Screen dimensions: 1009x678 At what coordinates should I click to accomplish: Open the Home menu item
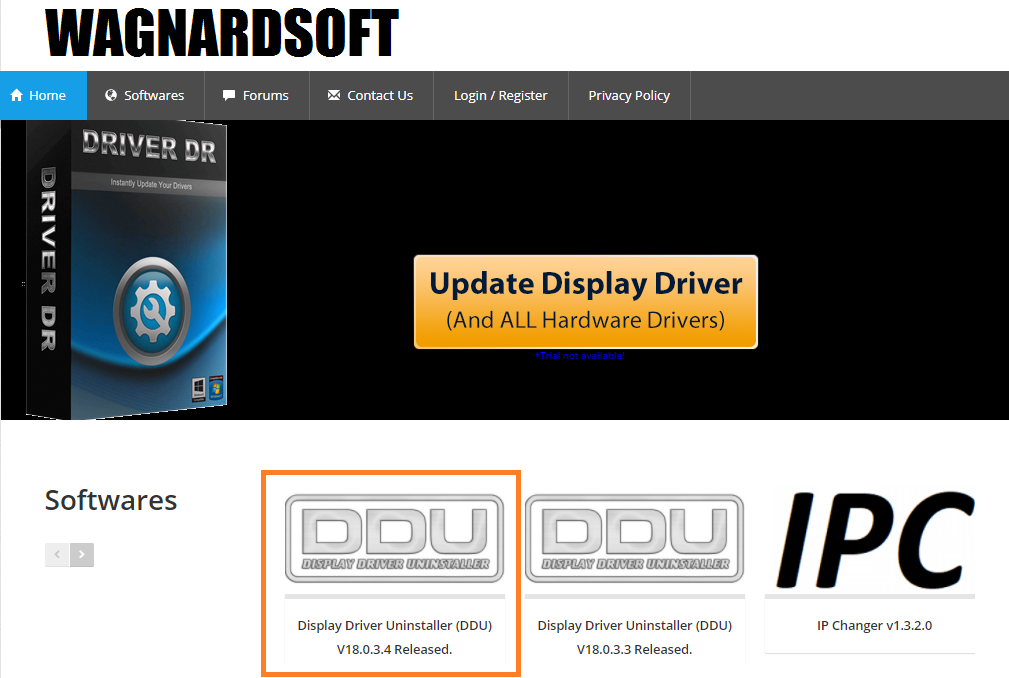tap(43, 95)
